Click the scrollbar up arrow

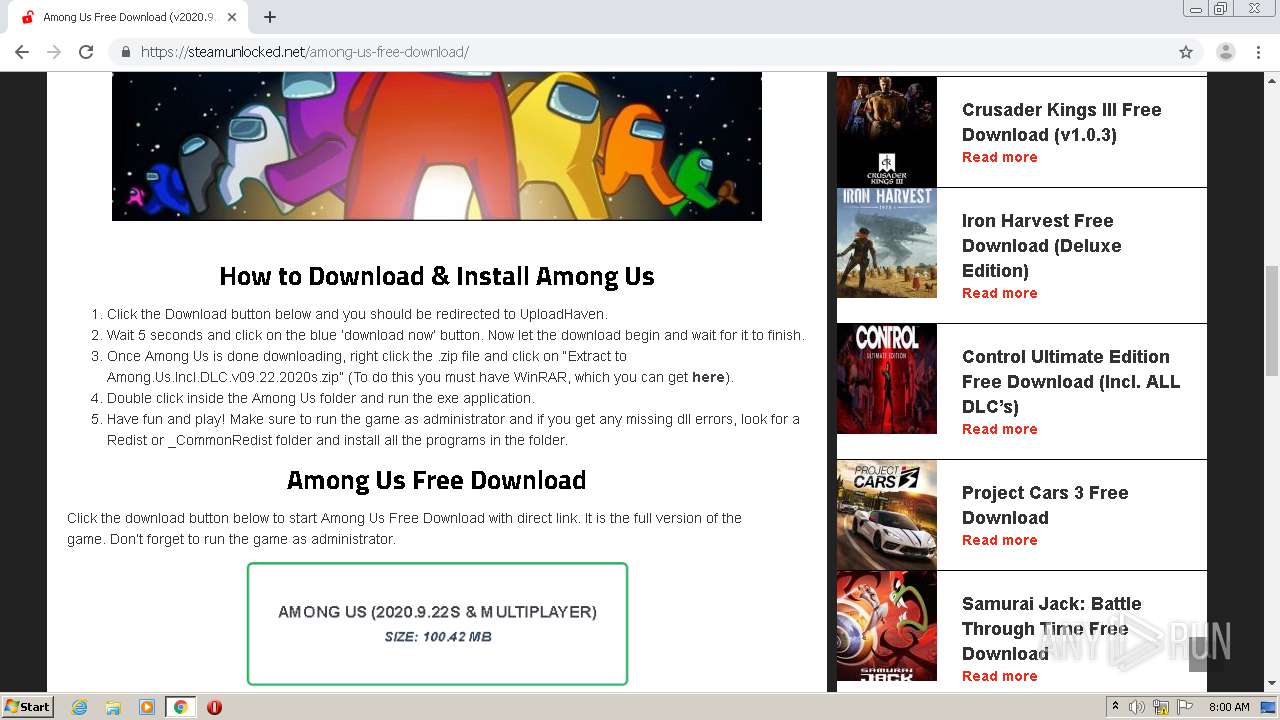click(x=1272, y=79)
